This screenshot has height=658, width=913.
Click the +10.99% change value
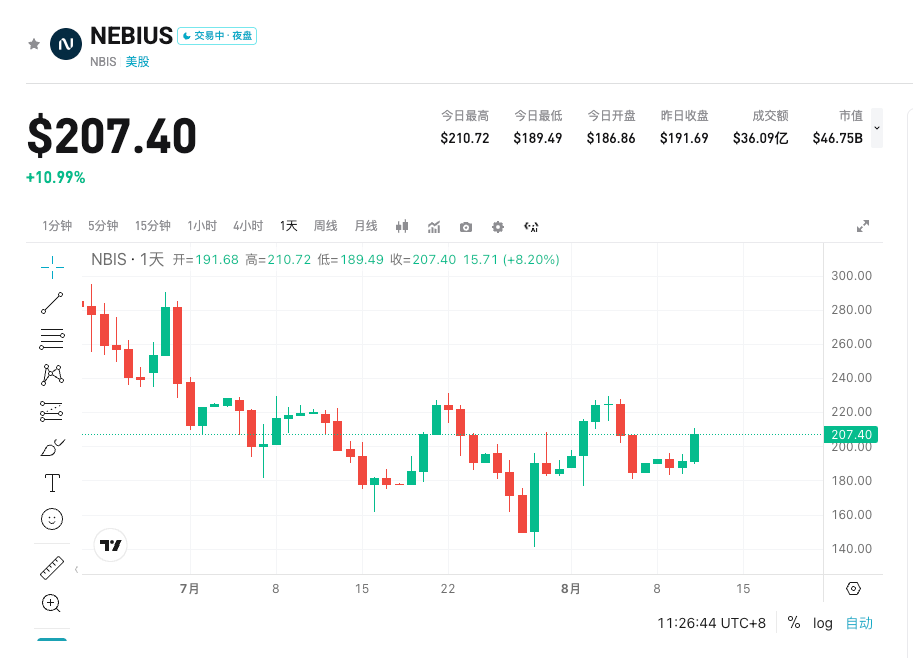(56, 178)
